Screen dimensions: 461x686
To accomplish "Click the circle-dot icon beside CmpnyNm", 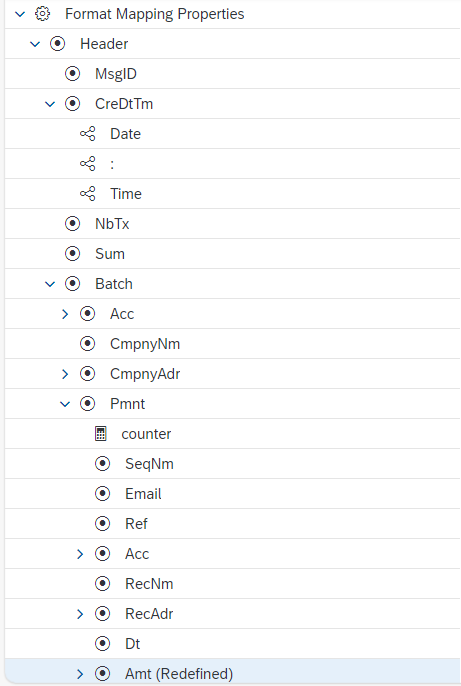I will pos(87,344).
